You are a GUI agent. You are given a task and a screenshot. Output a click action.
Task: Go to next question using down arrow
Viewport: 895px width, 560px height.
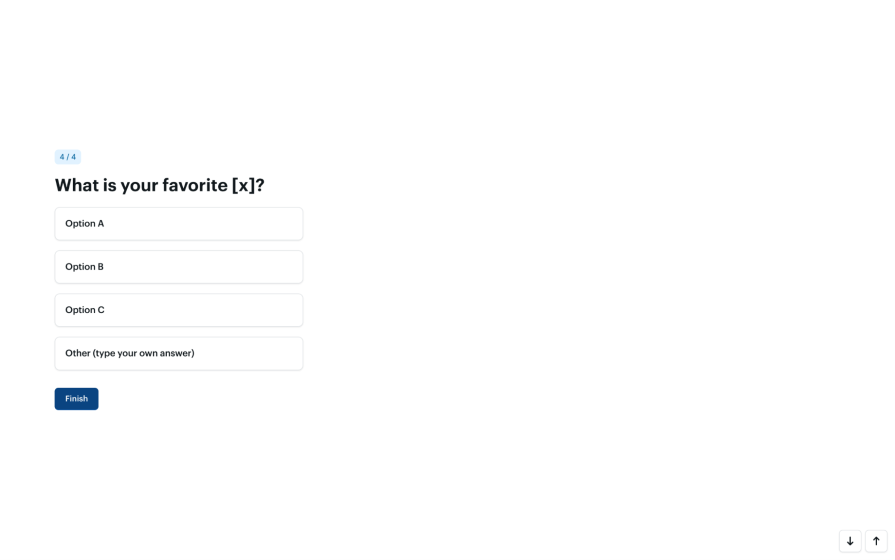point(850,541)
